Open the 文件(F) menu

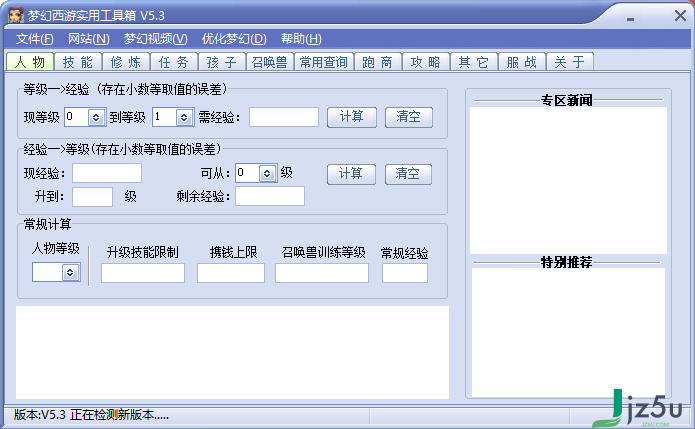point(34,39)
